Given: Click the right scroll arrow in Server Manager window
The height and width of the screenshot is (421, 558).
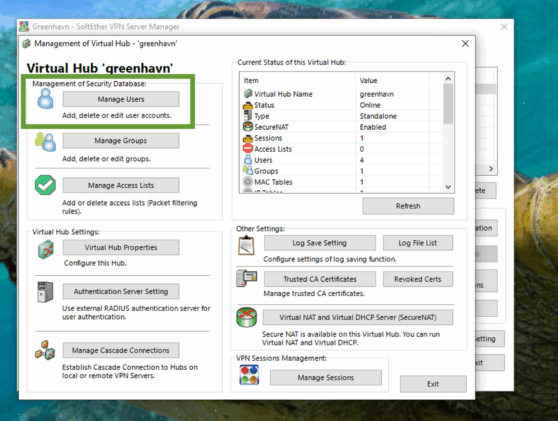Looking at the screenshot, I should [491, 169].
